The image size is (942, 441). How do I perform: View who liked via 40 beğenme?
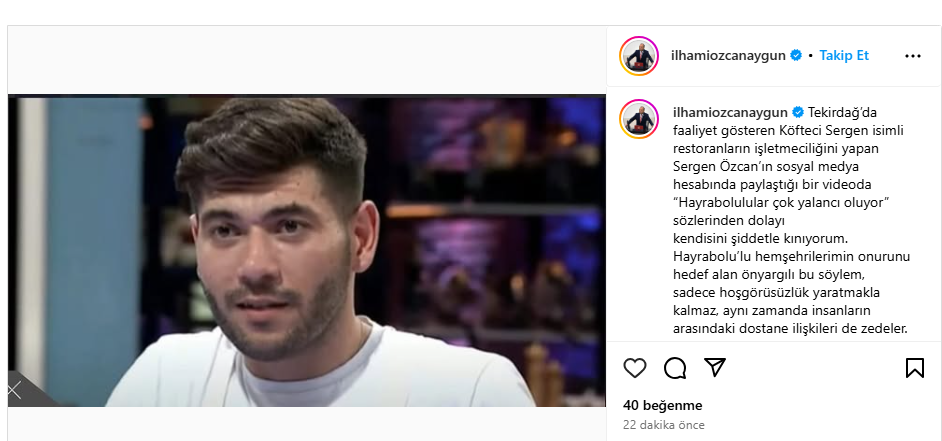pyautogui.click(x=663, y=406)
